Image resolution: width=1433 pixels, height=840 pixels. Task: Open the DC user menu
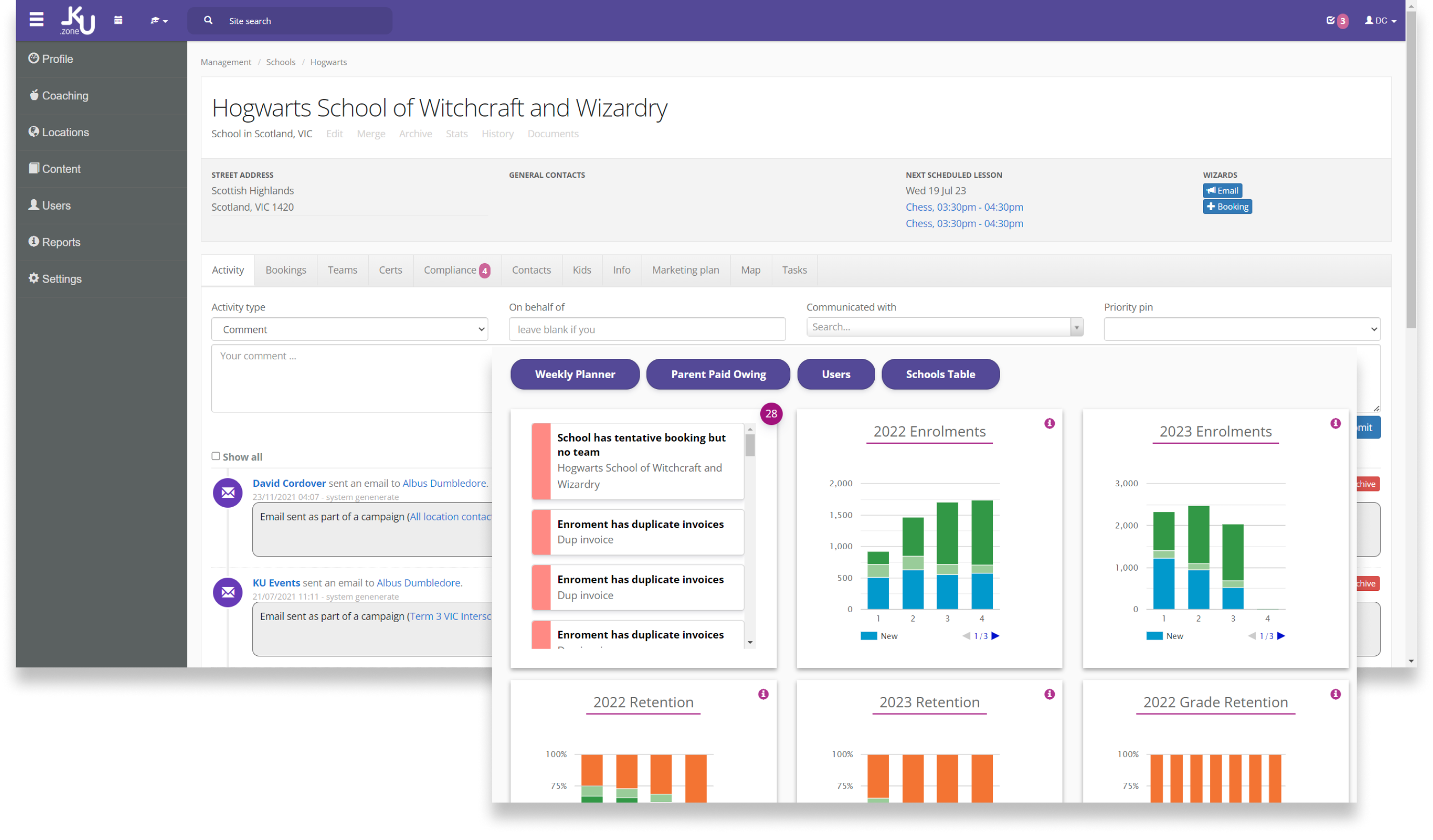tap(1380, 20)
